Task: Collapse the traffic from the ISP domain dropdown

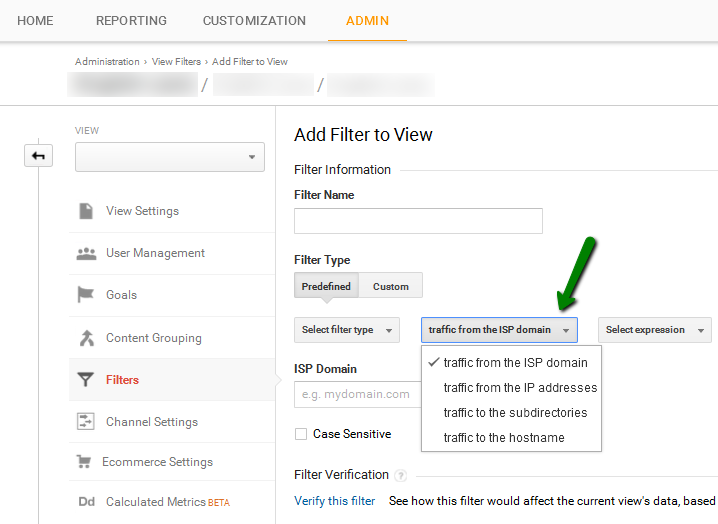Action: (499, 330)
